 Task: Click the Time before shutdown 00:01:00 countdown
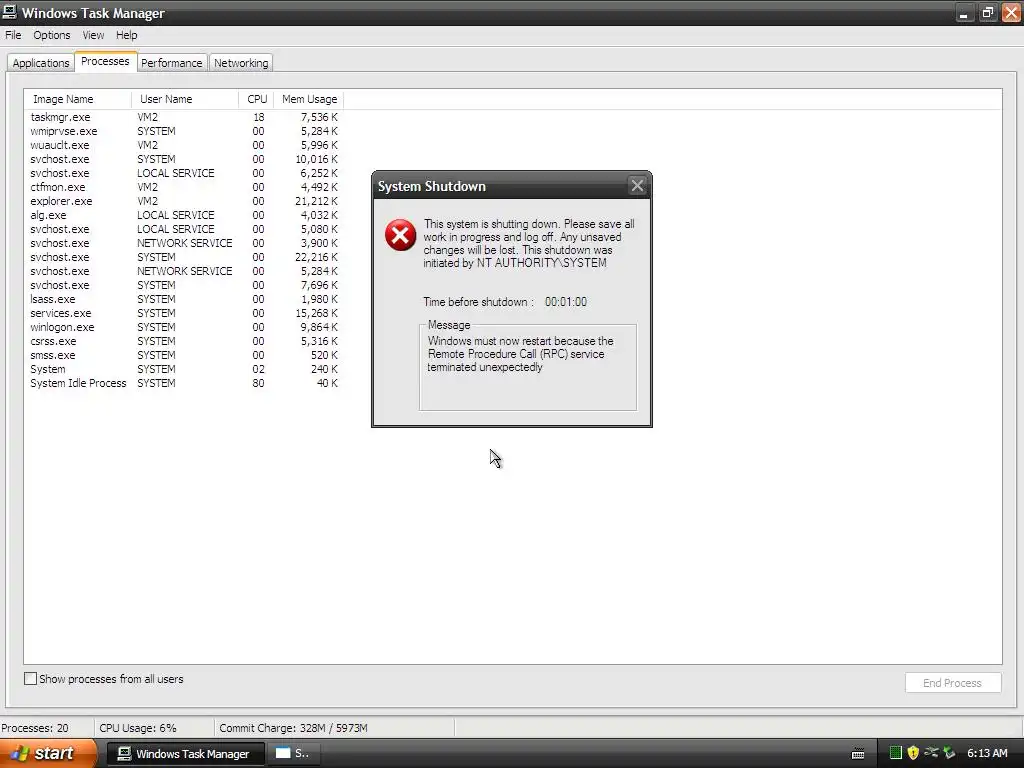566,302
